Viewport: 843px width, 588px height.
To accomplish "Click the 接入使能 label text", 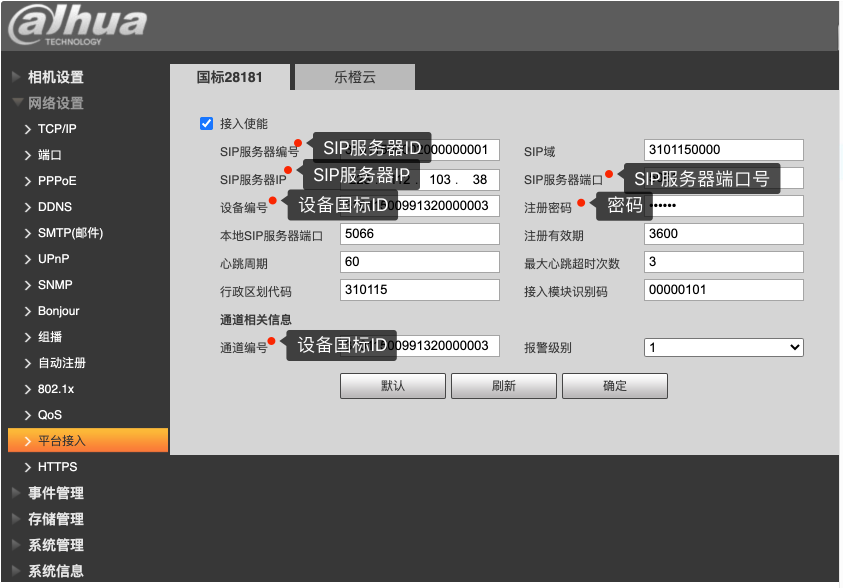I will coord(244,124).
